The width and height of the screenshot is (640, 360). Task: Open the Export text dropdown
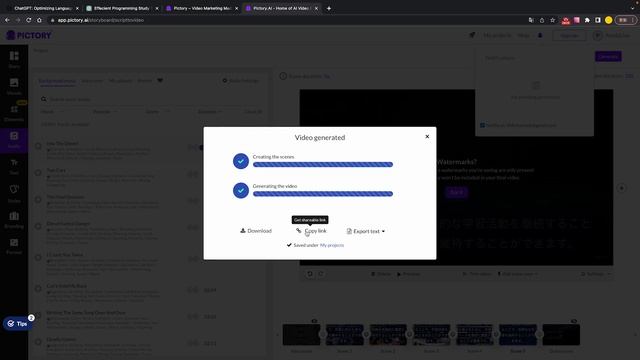366,231
